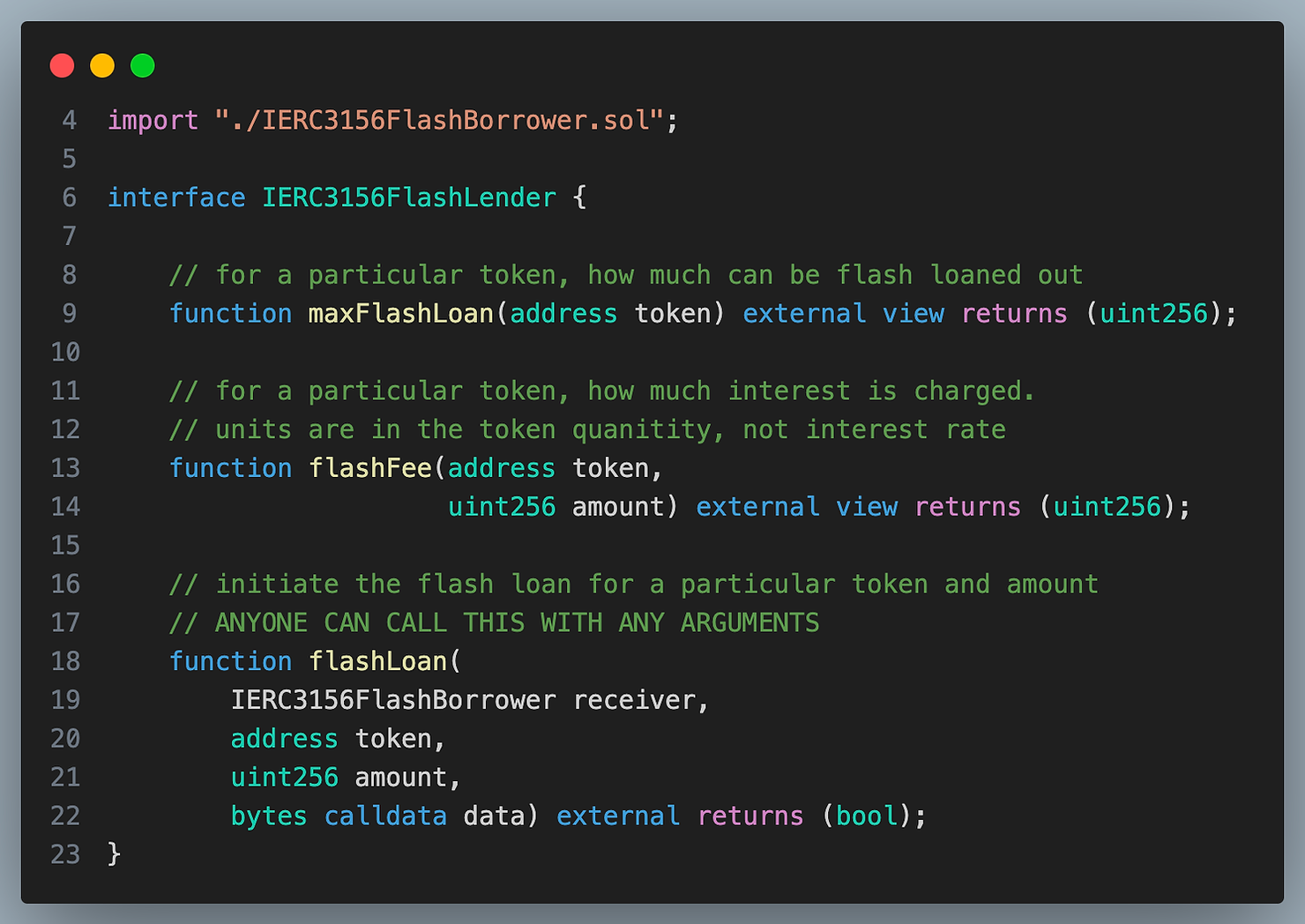This screenshot has width=1305, height=924.
Task: Click the yellow minimize window dot
Action: [102, 66]
